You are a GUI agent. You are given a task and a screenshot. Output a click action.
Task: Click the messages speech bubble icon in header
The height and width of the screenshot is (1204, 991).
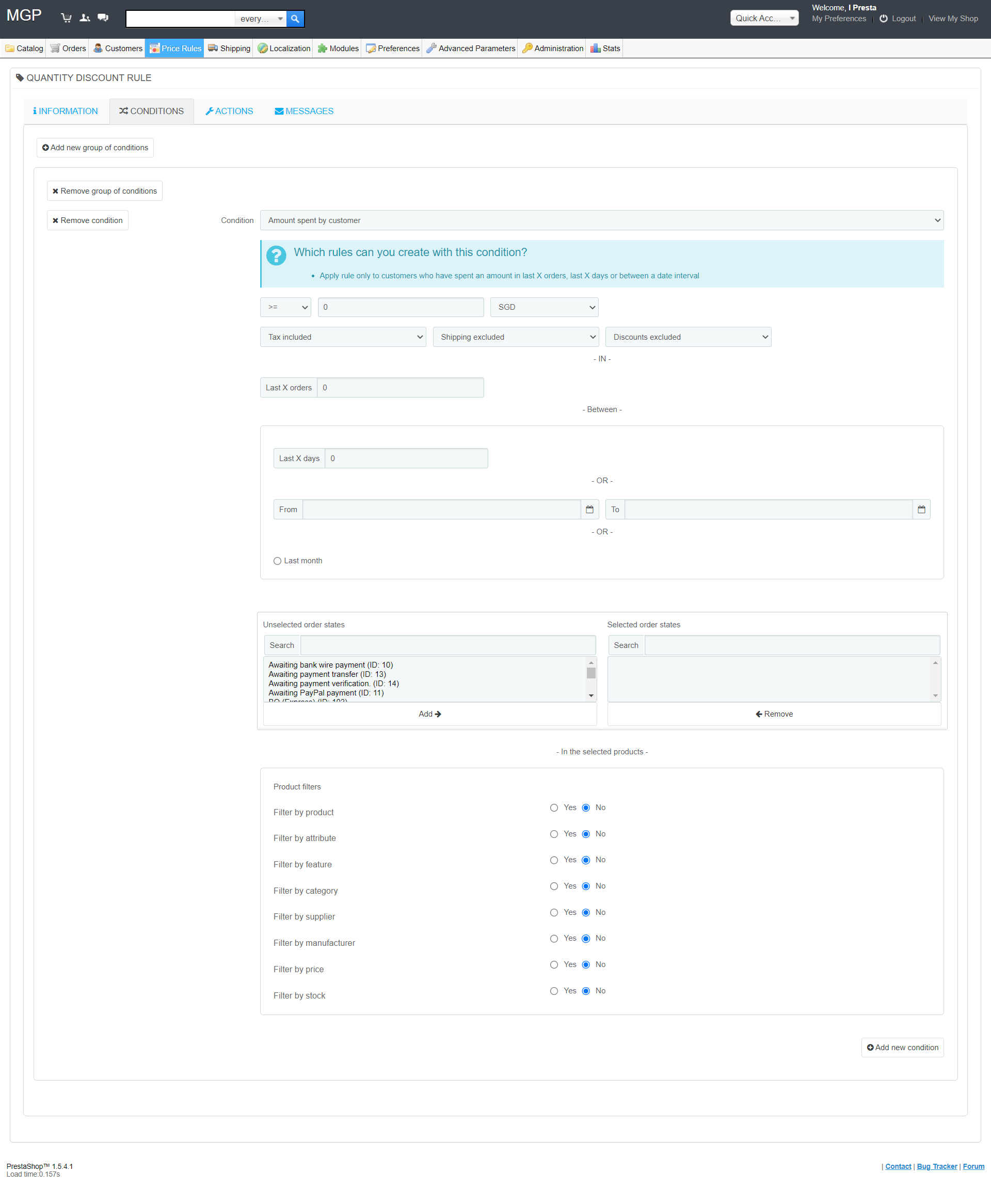(x=103, y=18)
